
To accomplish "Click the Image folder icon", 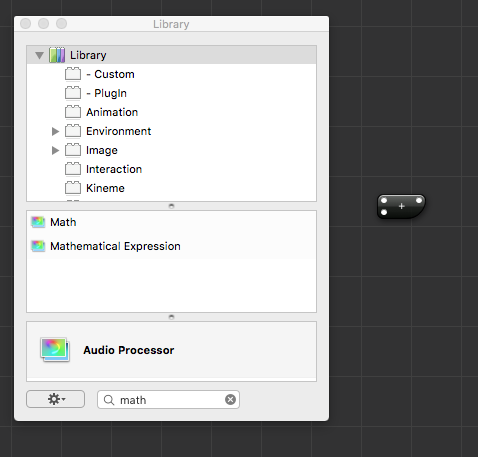I will click(x=73, y=150).
